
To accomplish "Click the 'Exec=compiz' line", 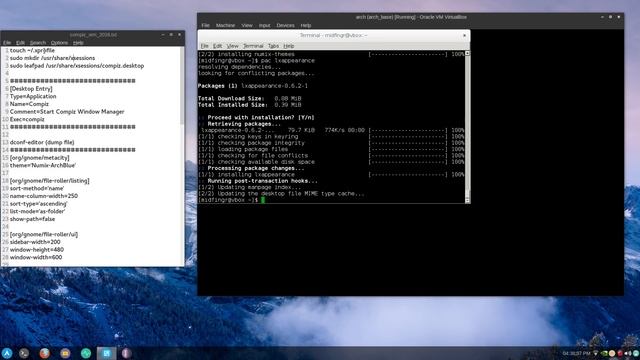I will pos(27,119).
